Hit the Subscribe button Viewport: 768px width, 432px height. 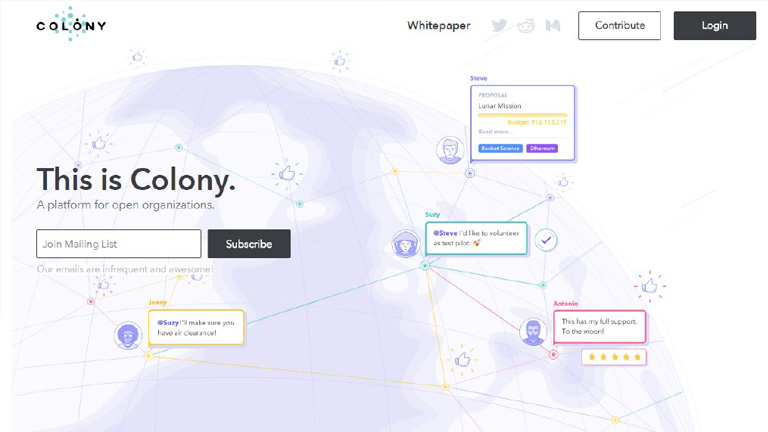[249, 244]
